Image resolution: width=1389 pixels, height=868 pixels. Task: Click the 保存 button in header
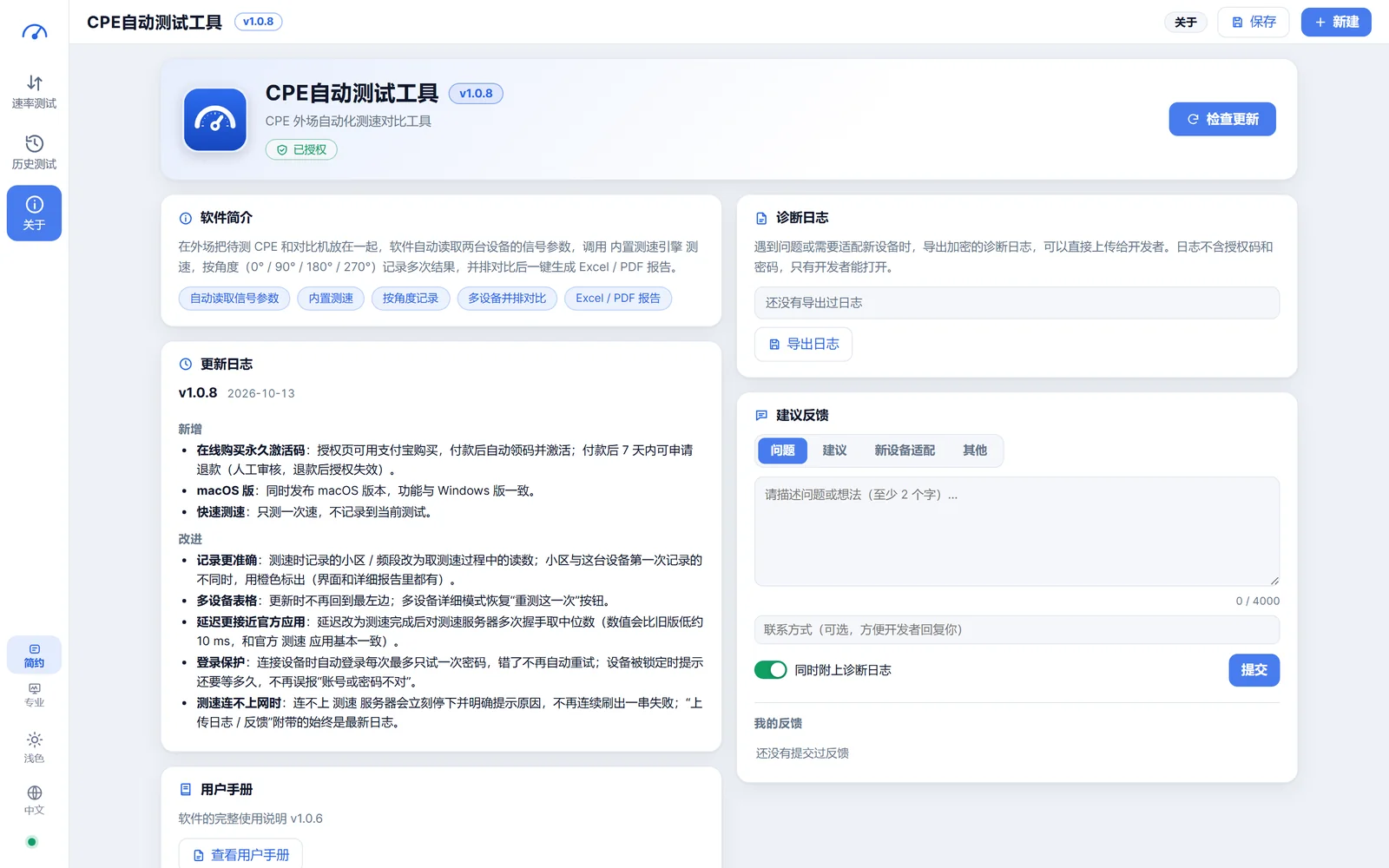[x=1254, y=22]
